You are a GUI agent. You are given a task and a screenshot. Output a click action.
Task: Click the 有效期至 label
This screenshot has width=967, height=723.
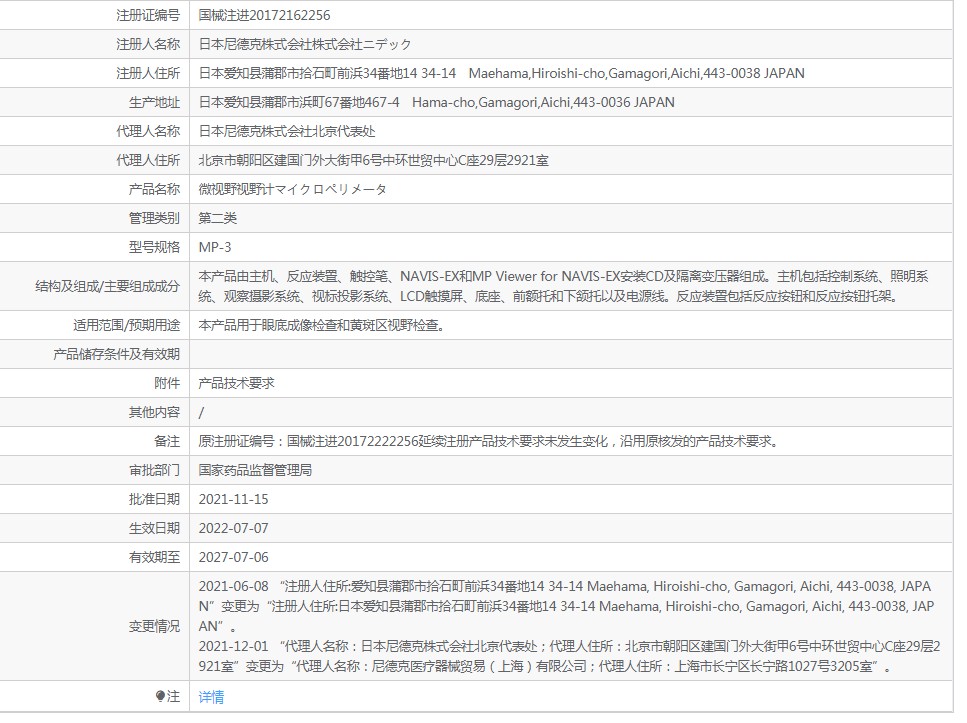point(154,557)
